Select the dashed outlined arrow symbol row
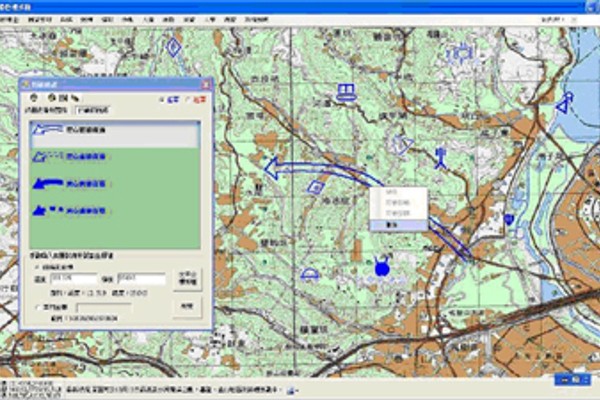 [115, 157]
